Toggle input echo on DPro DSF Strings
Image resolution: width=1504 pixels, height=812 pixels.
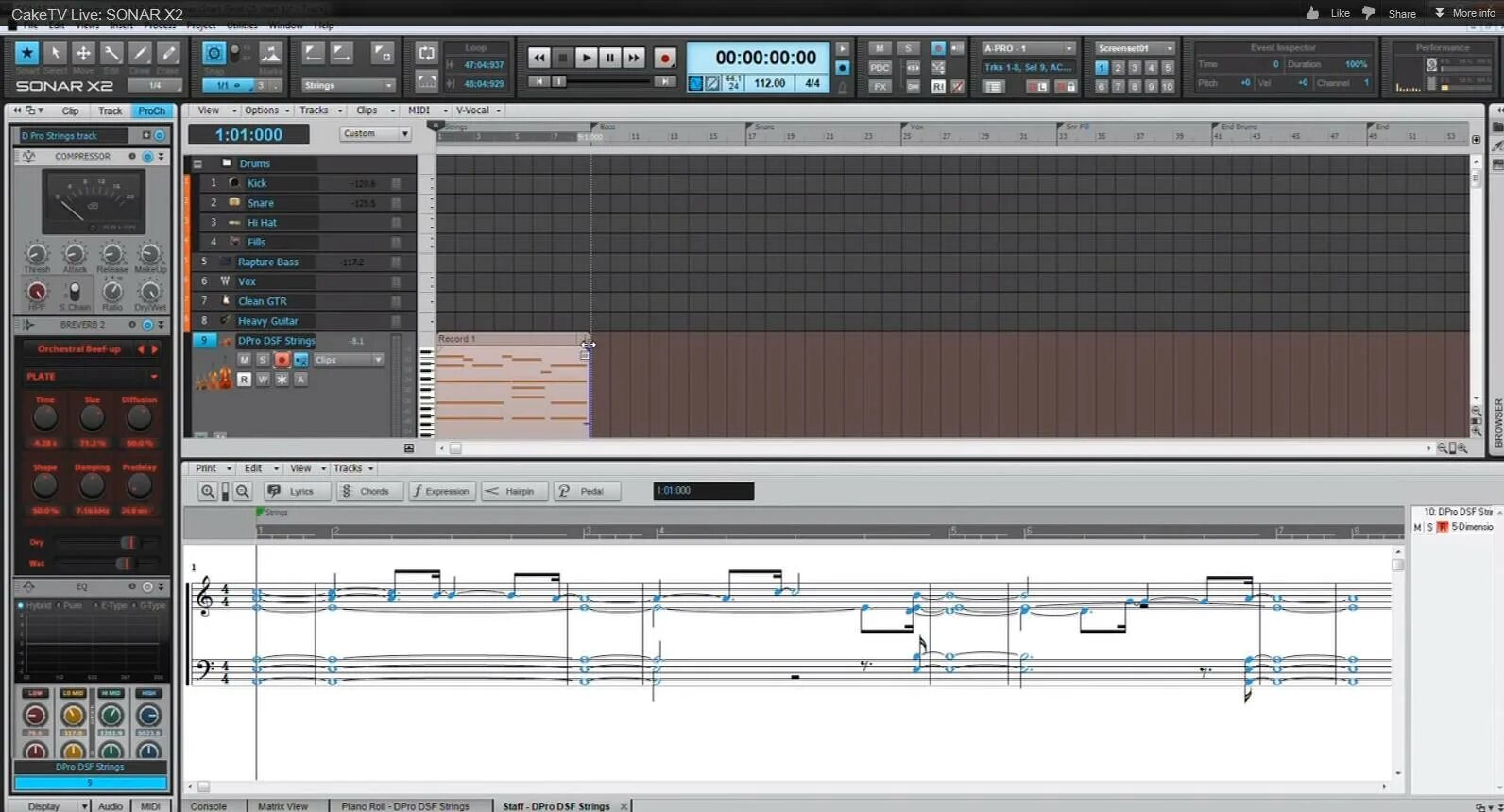[300, 360]
